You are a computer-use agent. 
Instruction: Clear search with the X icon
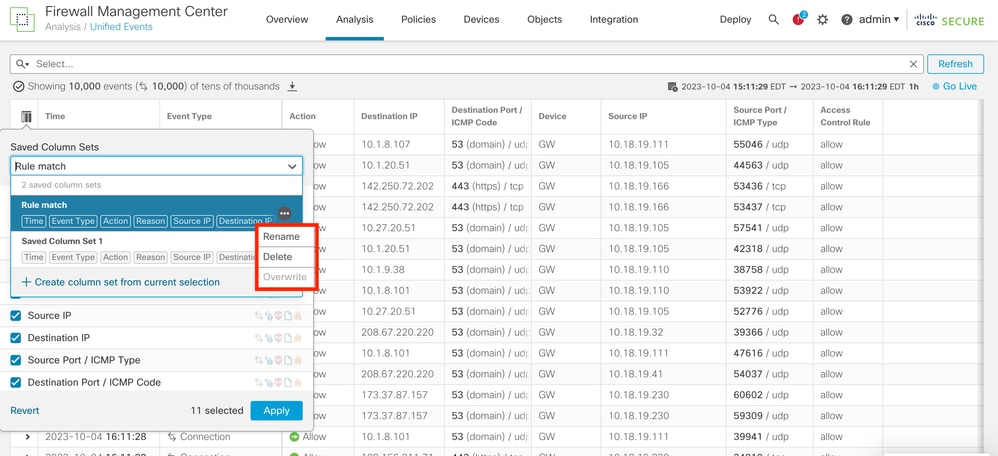(913, 64)
